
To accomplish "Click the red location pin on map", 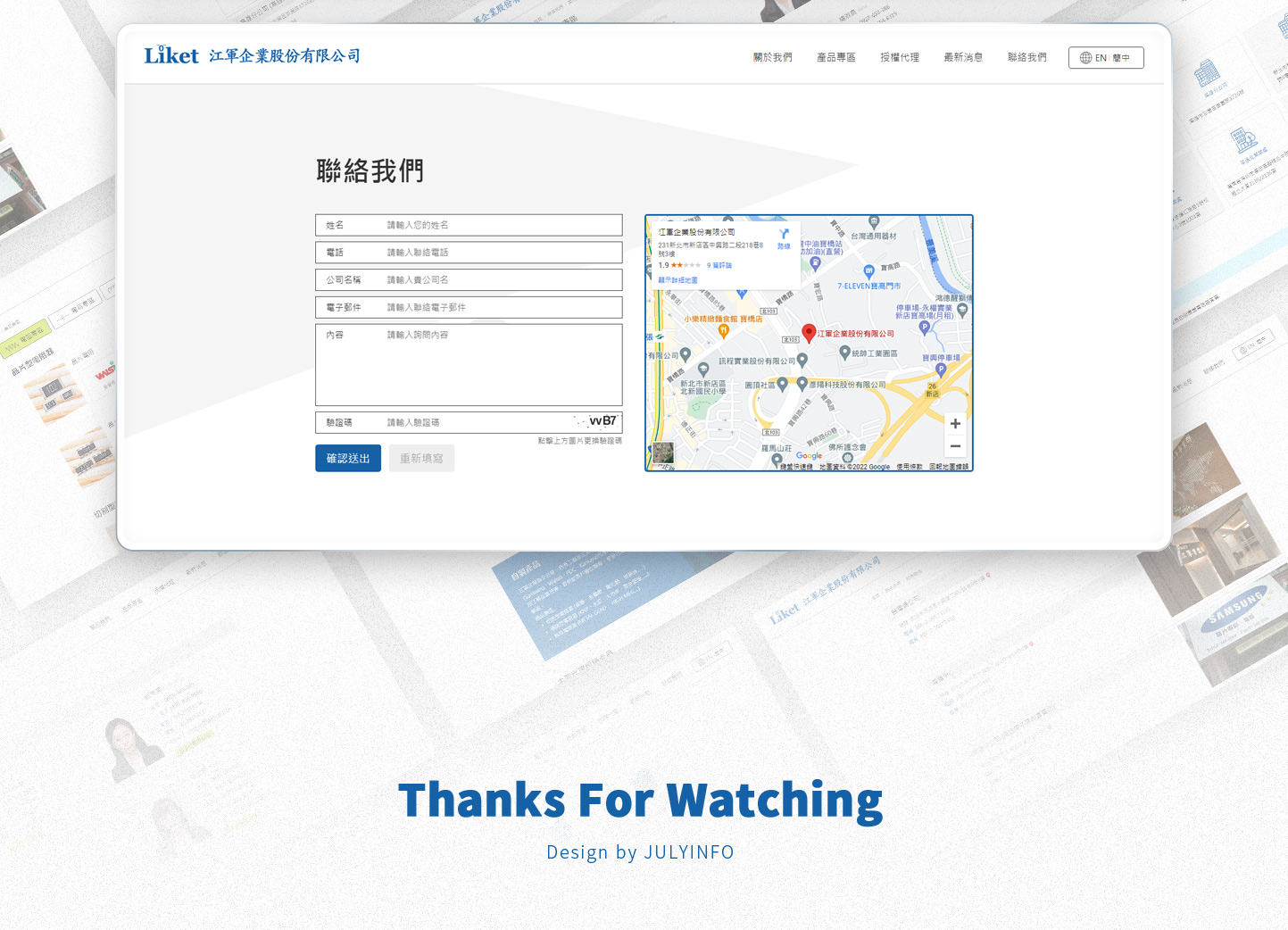I will [809, 333].
